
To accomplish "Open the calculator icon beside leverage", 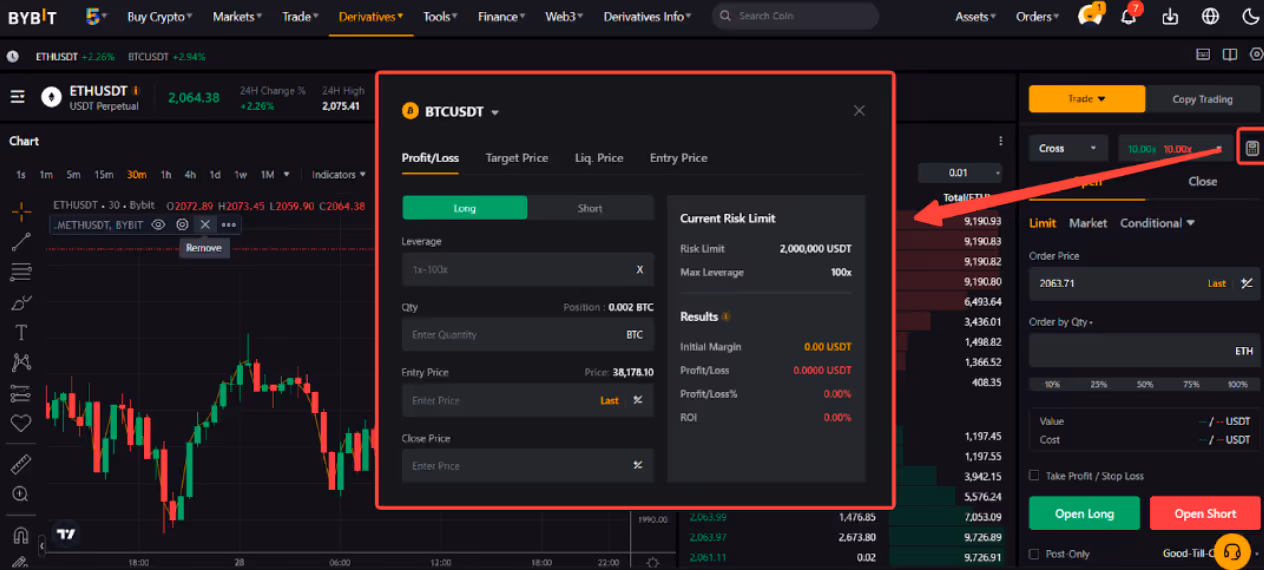I will pyautogui.click(x=1252, y=148).
